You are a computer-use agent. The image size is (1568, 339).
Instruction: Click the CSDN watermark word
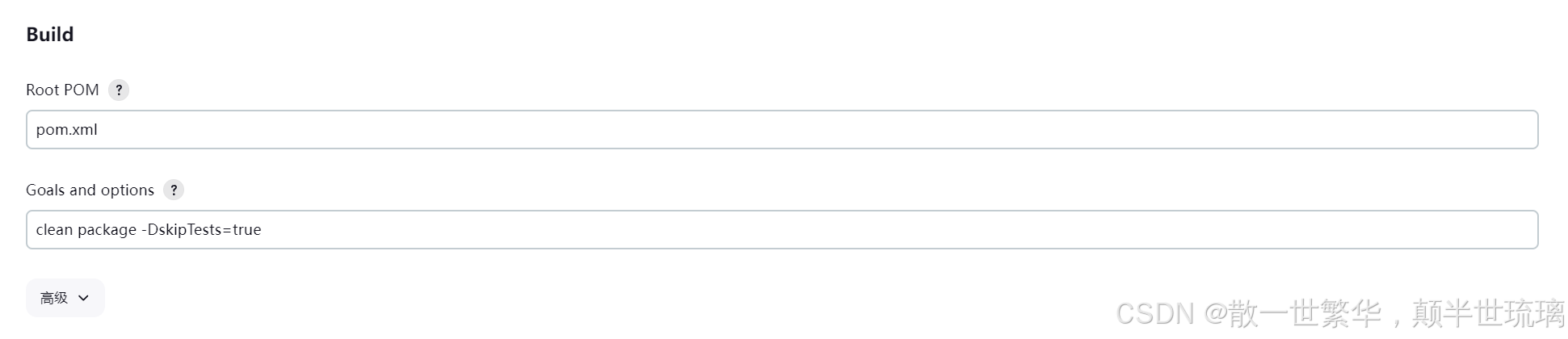[1155, 314]
